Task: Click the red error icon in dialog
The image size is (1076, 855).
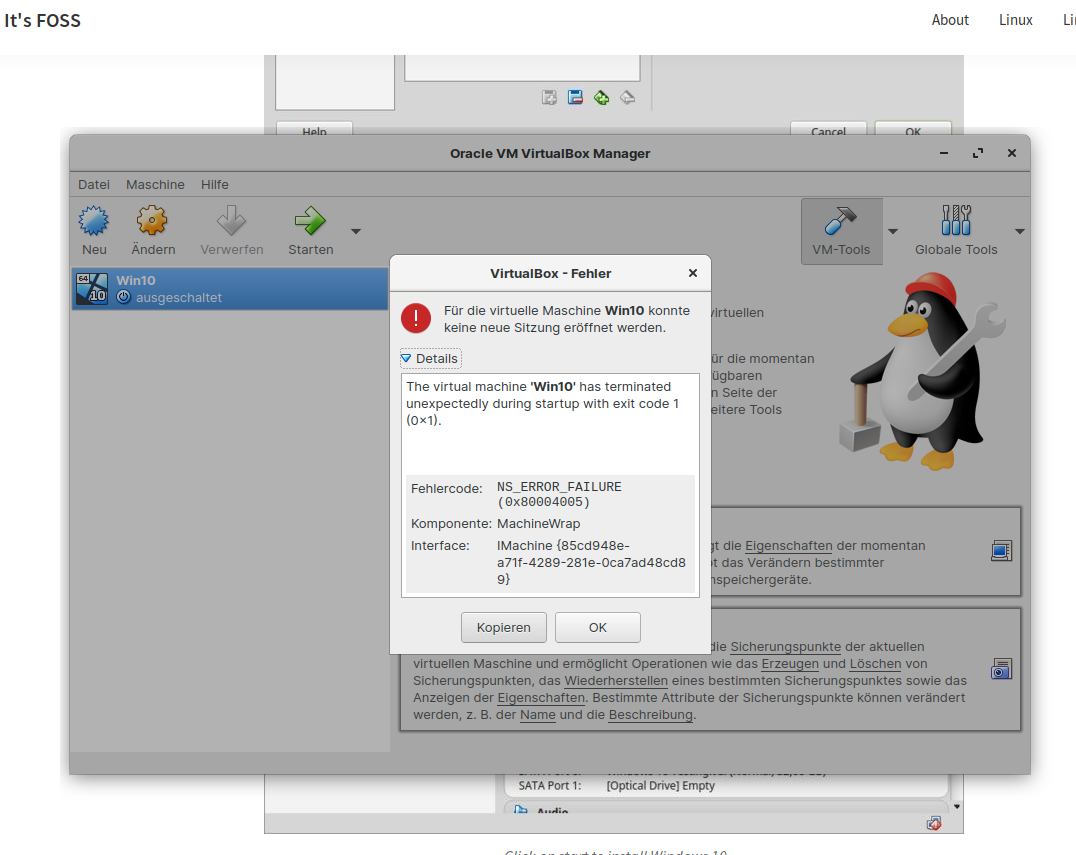Action: (x=416, y=318)
